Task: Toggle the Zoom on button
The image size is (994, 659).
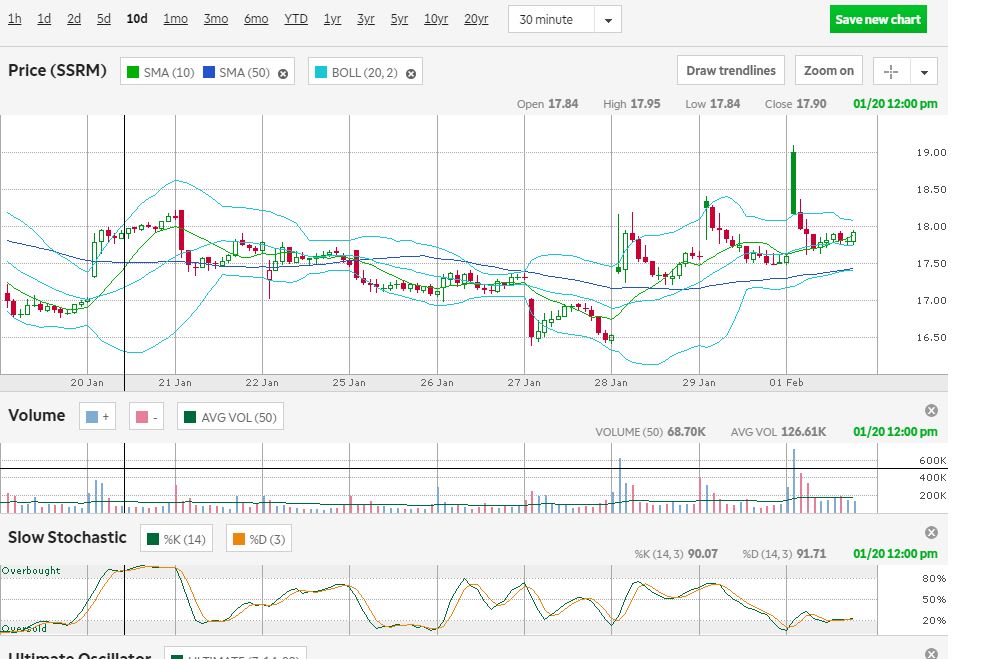Action: (x=829, y=71)
